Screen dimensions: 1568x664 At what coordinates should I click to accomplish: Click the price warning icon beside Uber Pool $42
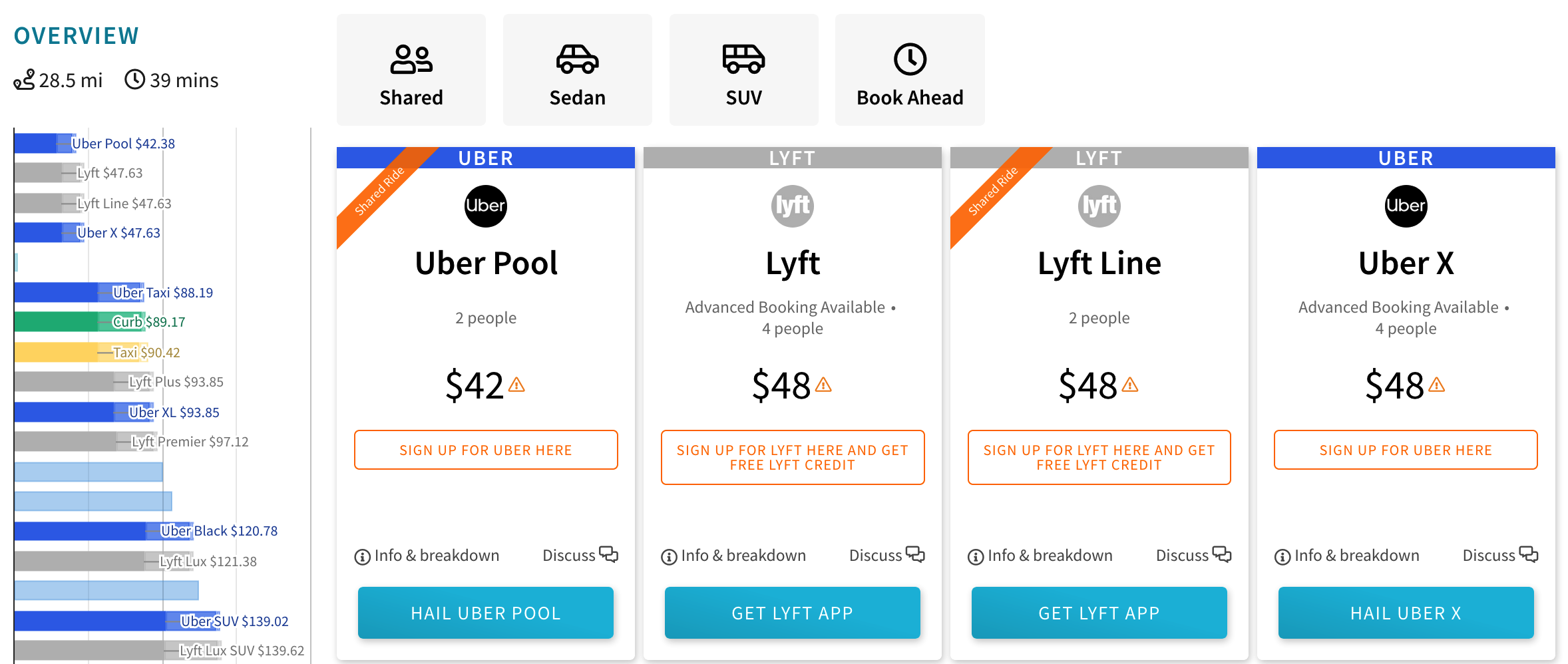[516, 385]
